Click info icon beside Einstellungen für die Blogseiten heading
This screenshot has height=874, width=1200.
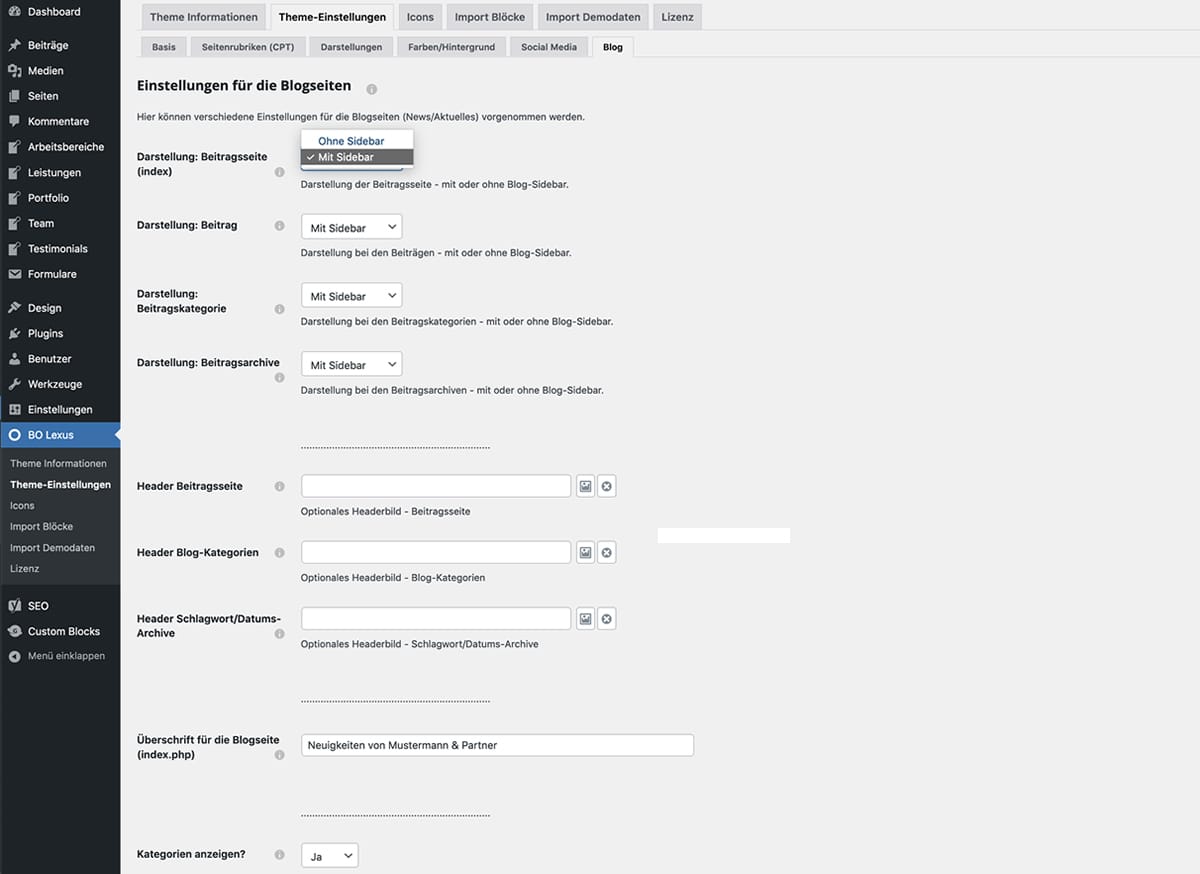coord(372,89)
